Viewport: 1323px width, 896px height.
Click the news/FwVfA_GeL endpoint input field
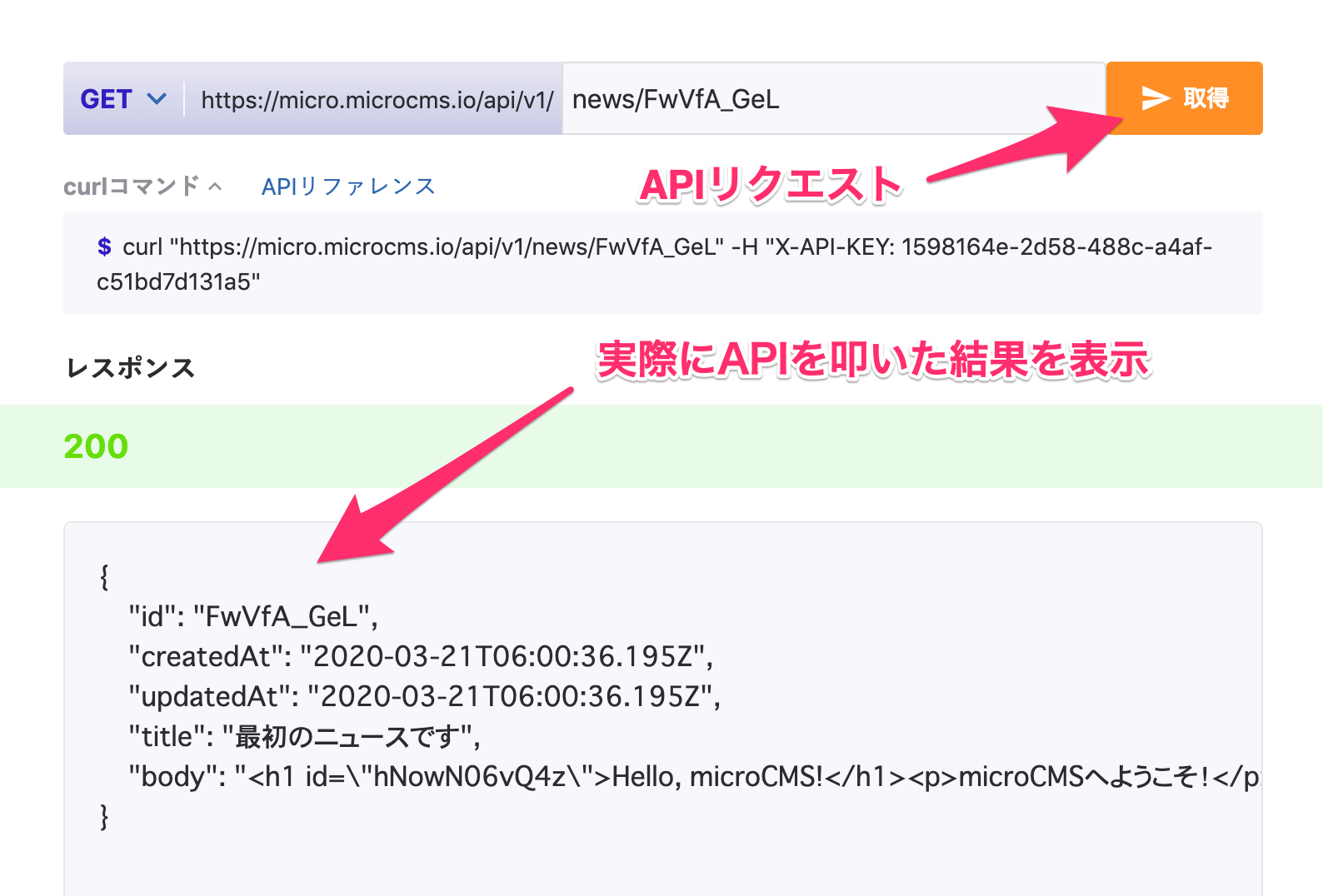tap(833, 99)
